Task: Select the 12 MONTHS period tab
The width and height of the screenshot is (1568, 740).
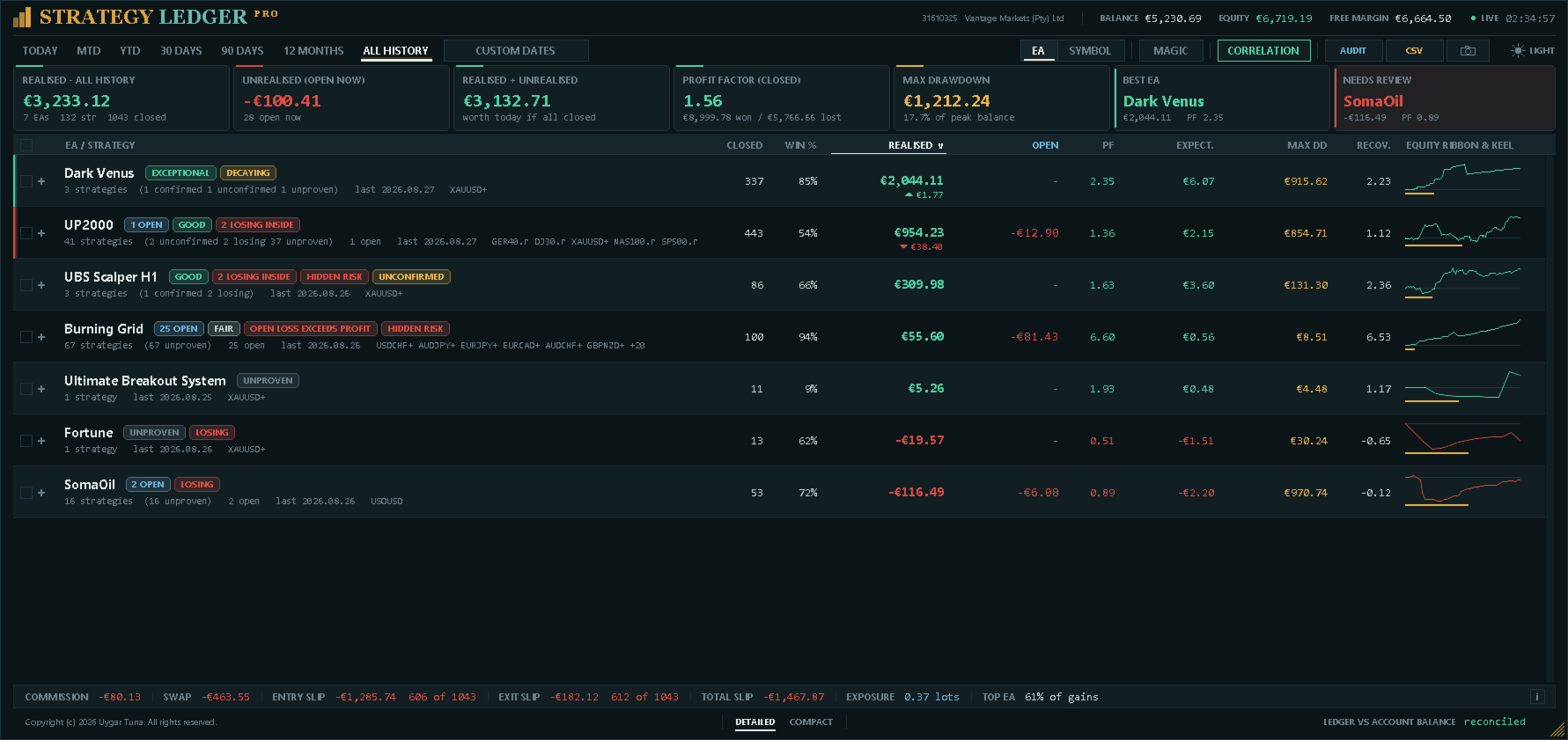Action: pos(313,51)
